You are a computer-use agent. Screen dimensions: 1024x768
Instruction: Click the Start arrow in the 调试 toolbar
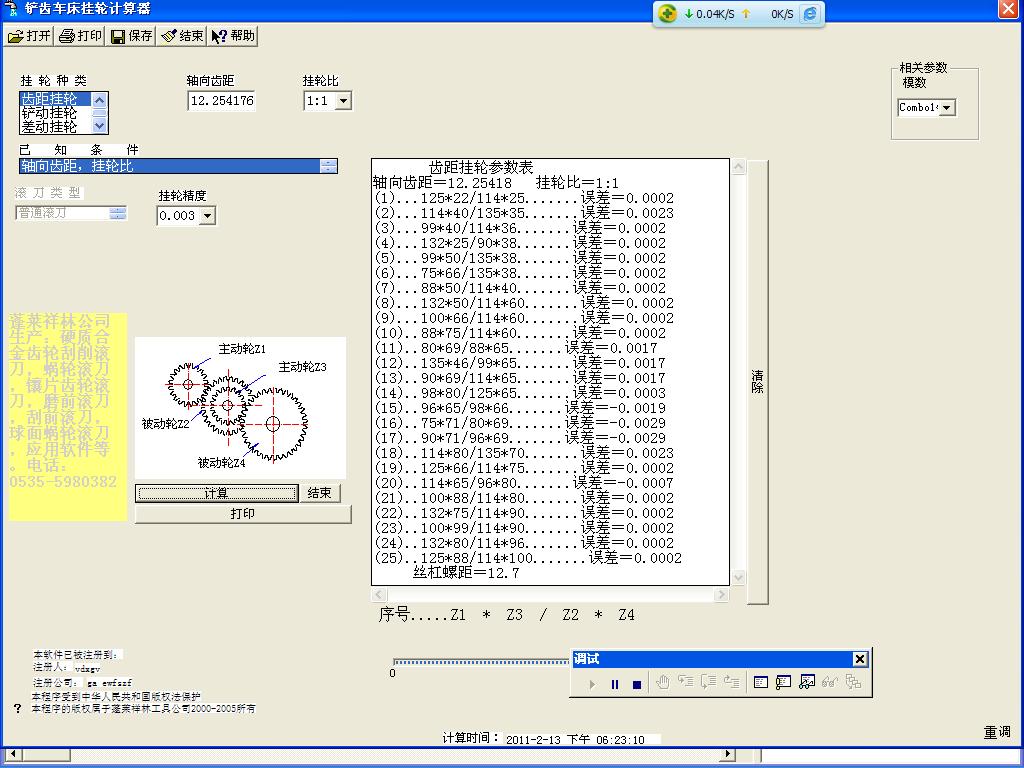592,684
